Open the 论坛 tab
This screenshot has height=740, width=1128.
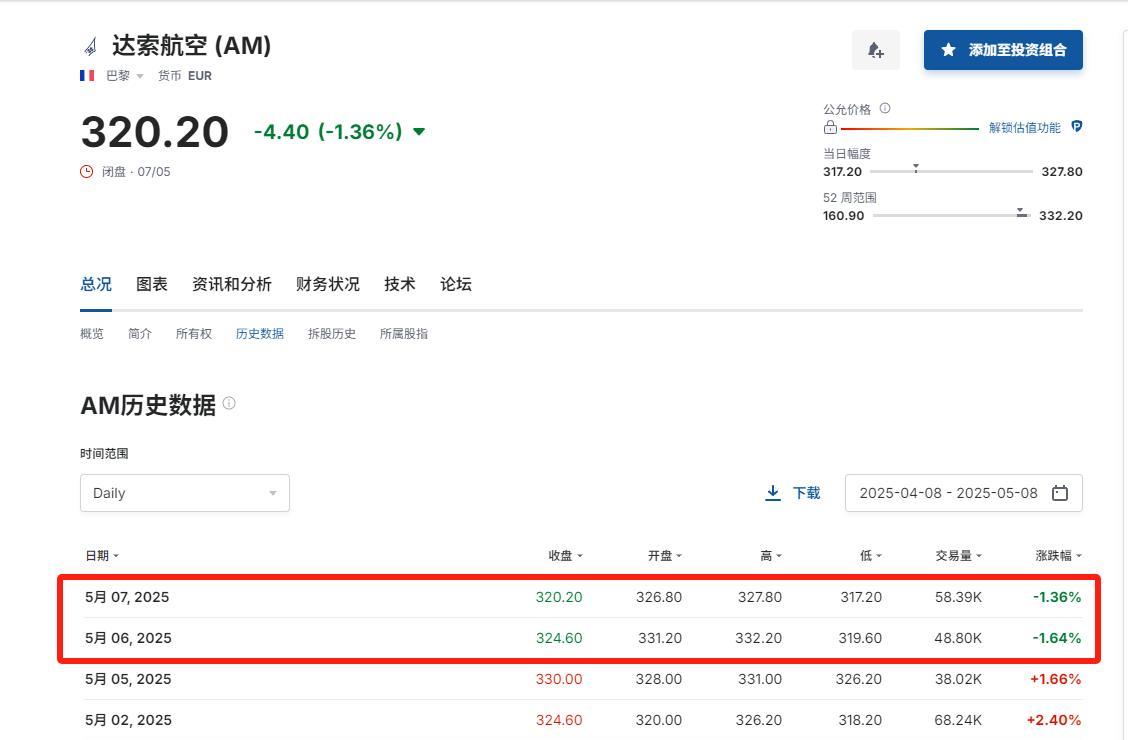455,284
